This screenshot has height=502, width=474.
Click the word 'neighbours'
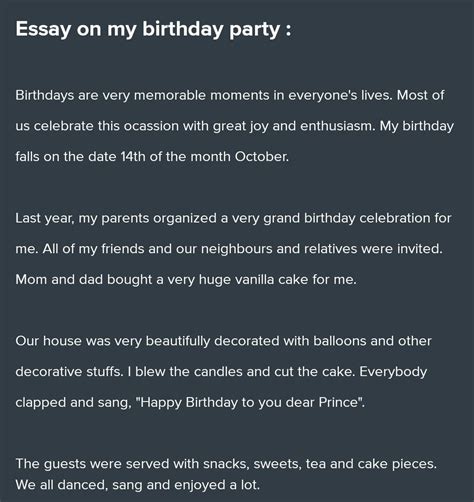click(x=237, y=249)
